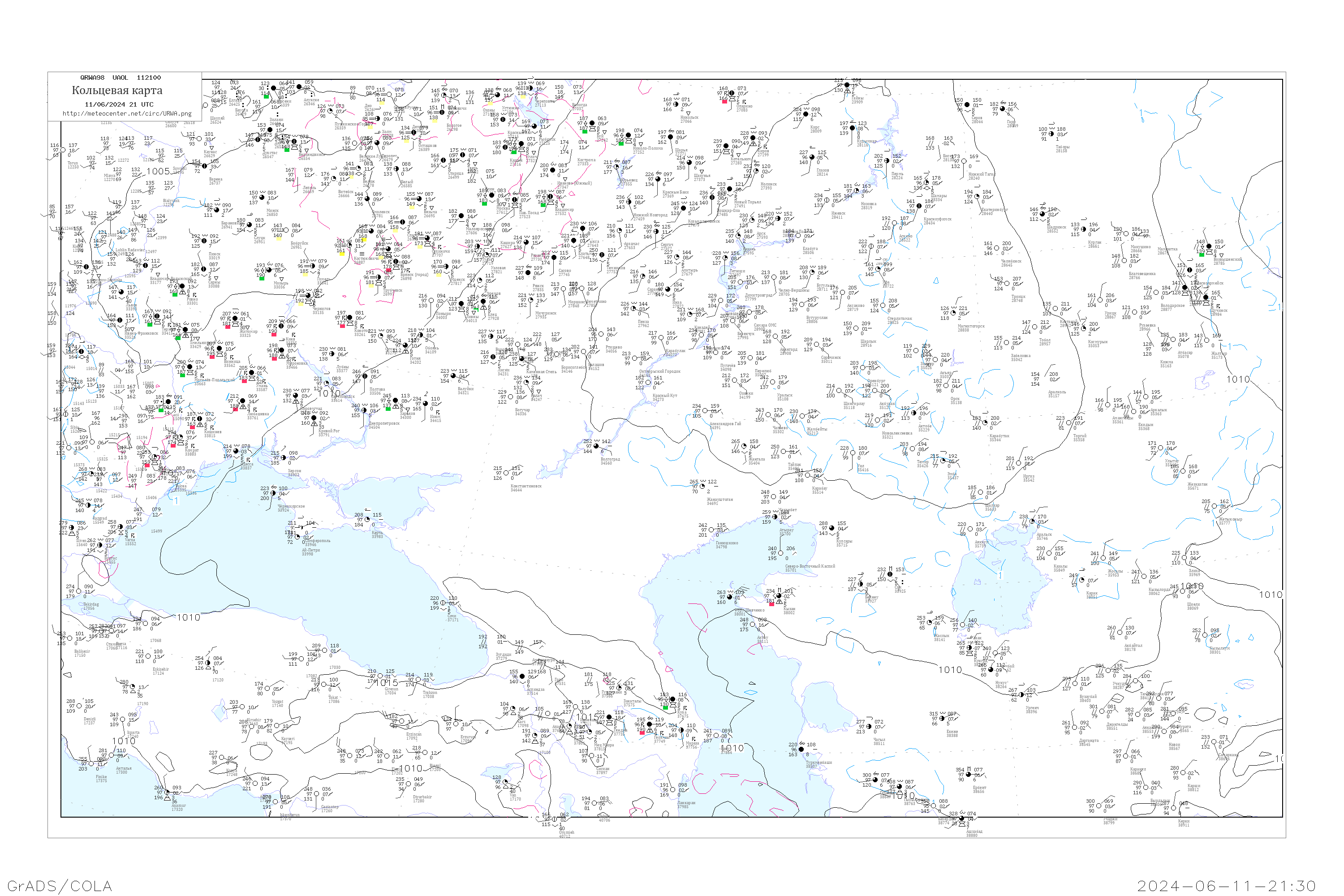This screenshot has height=896, width=1344.
Task: Click the Минск station name label
Action: click(272, 210)
